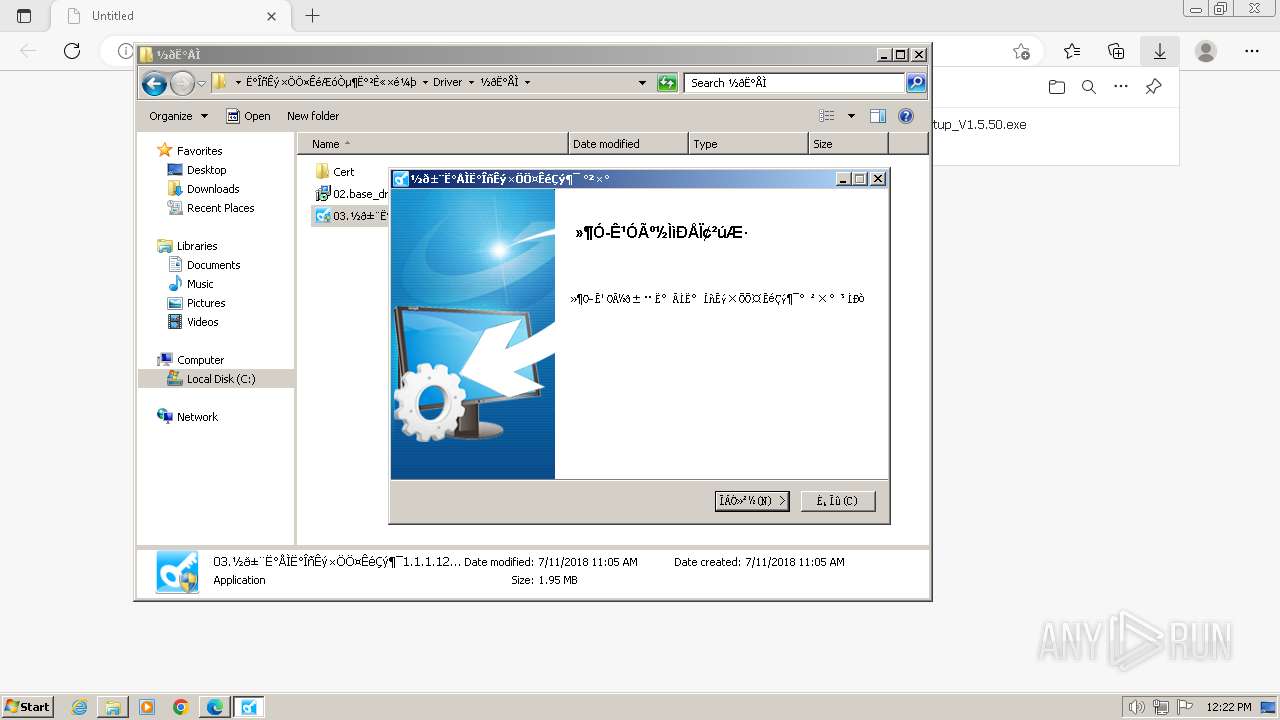This screenshot has width=1280, height=720.
Task: Click the Open toolbar button
Action: click(x=248, y=116)
